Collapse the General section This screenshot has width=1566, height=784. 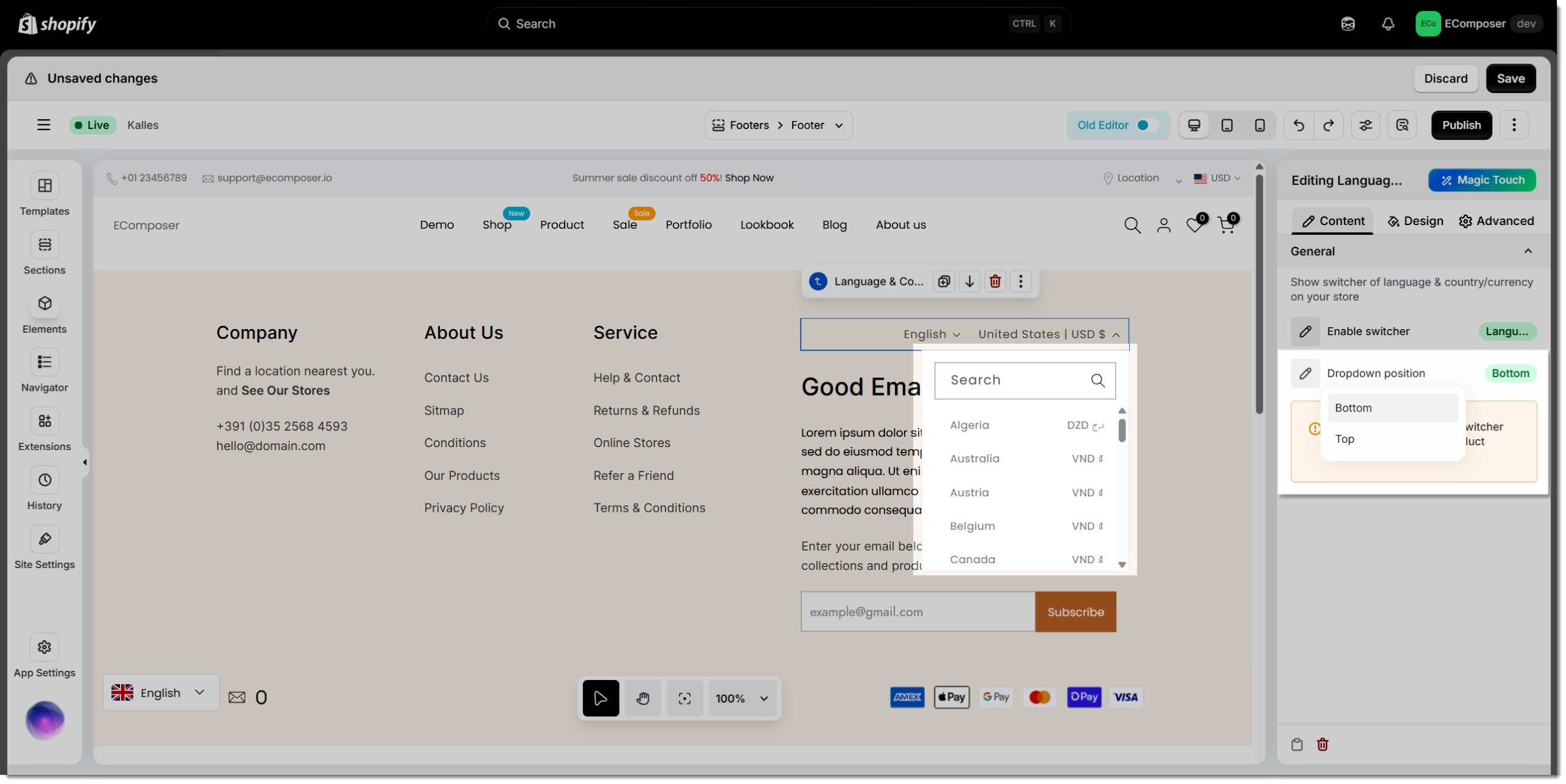pos(1528,251)
